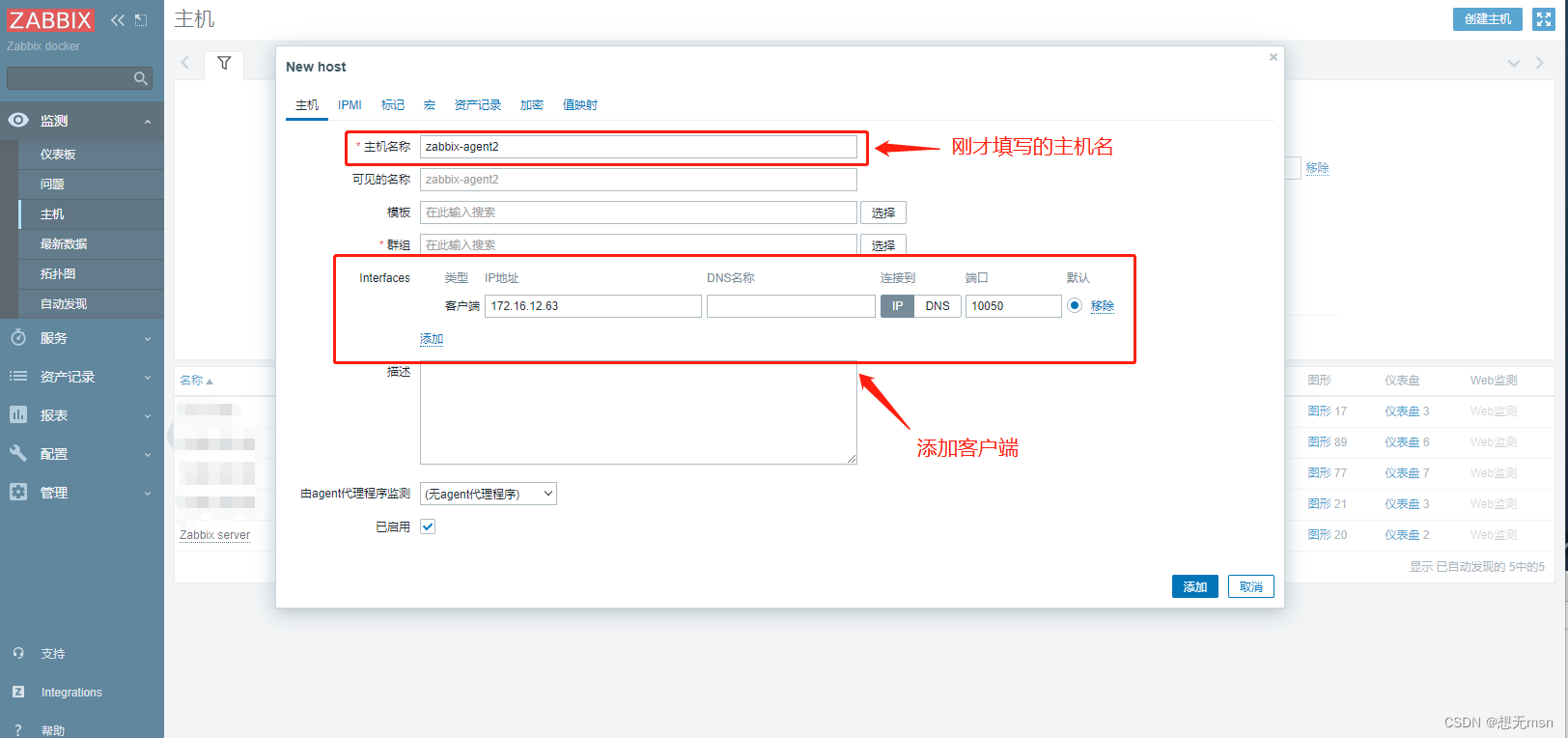
Task: Toggle the 已启用 enabled checkbox
Action: coord(428,526)
